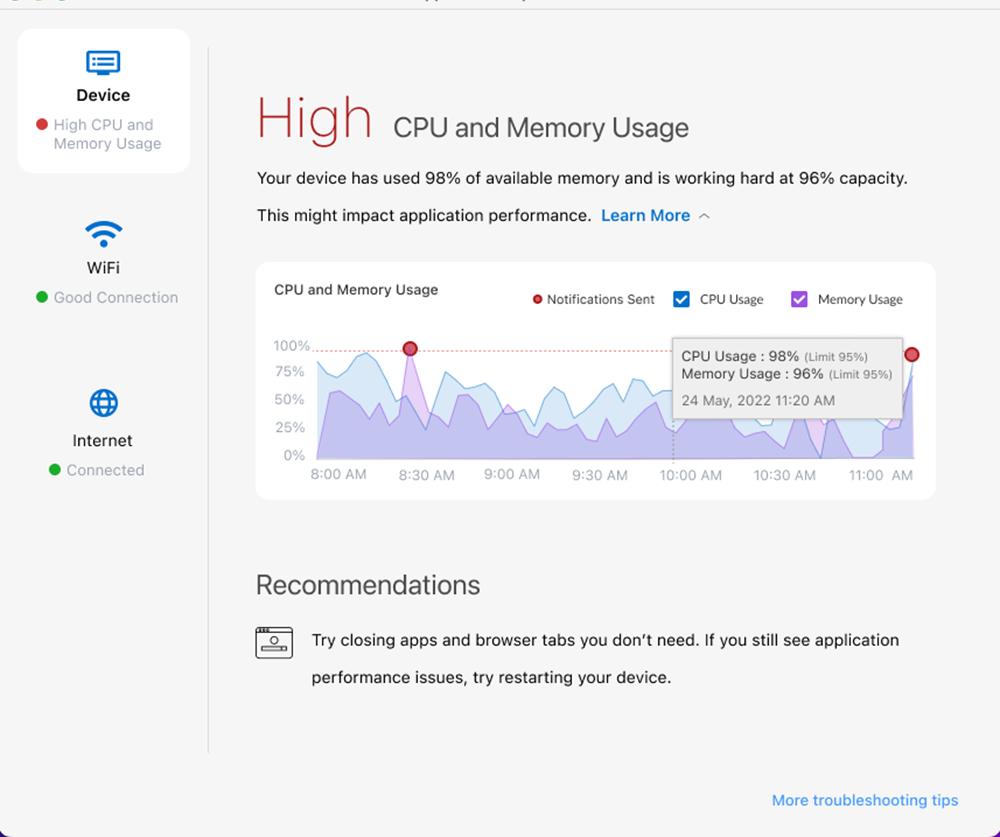1000x837 pixels.
Task: Click the Internet globe icon
Action: coord(103,403)
